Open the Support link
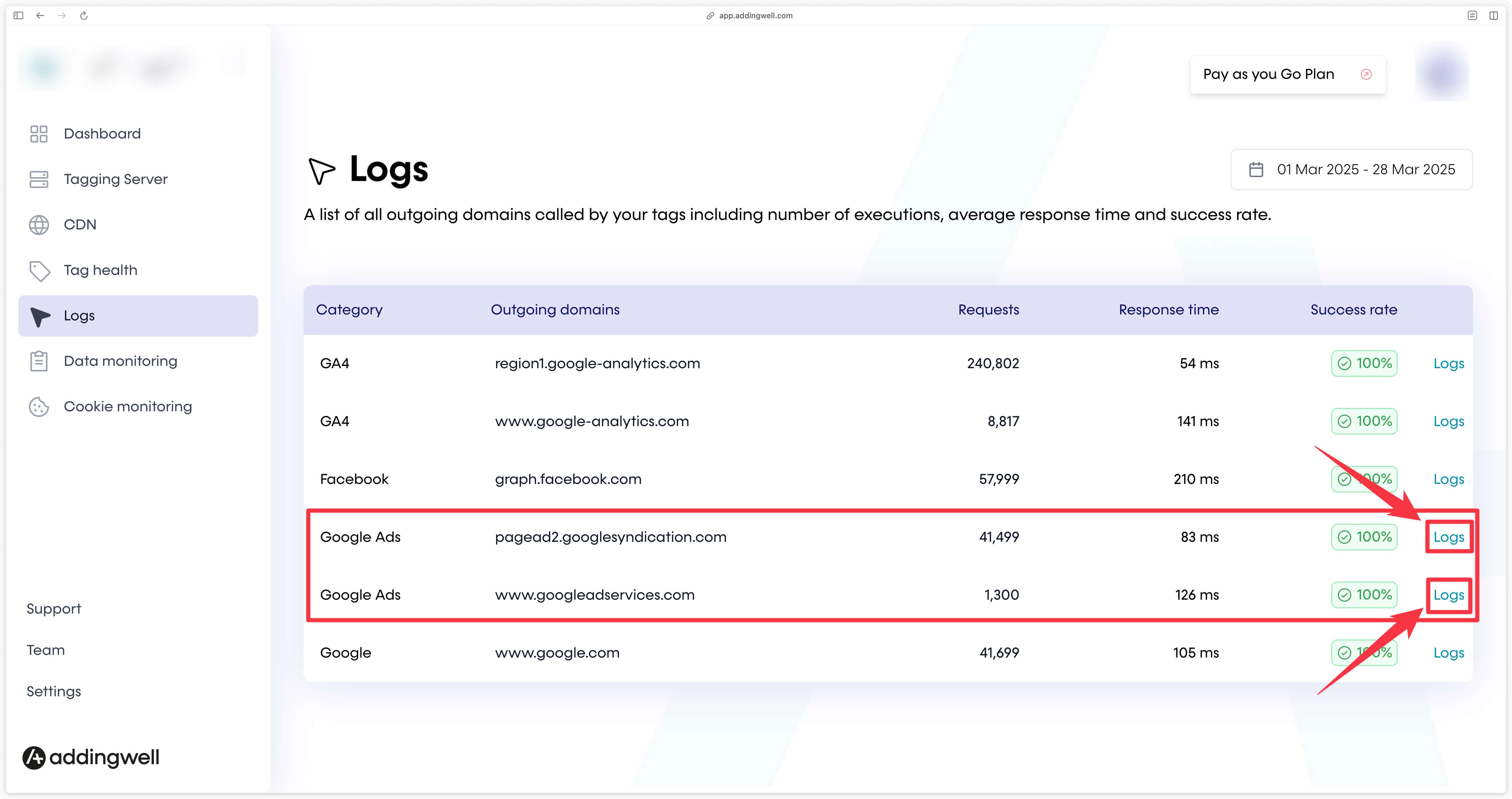This screenshot has width=1512, height=799. (x=53, y=609)
